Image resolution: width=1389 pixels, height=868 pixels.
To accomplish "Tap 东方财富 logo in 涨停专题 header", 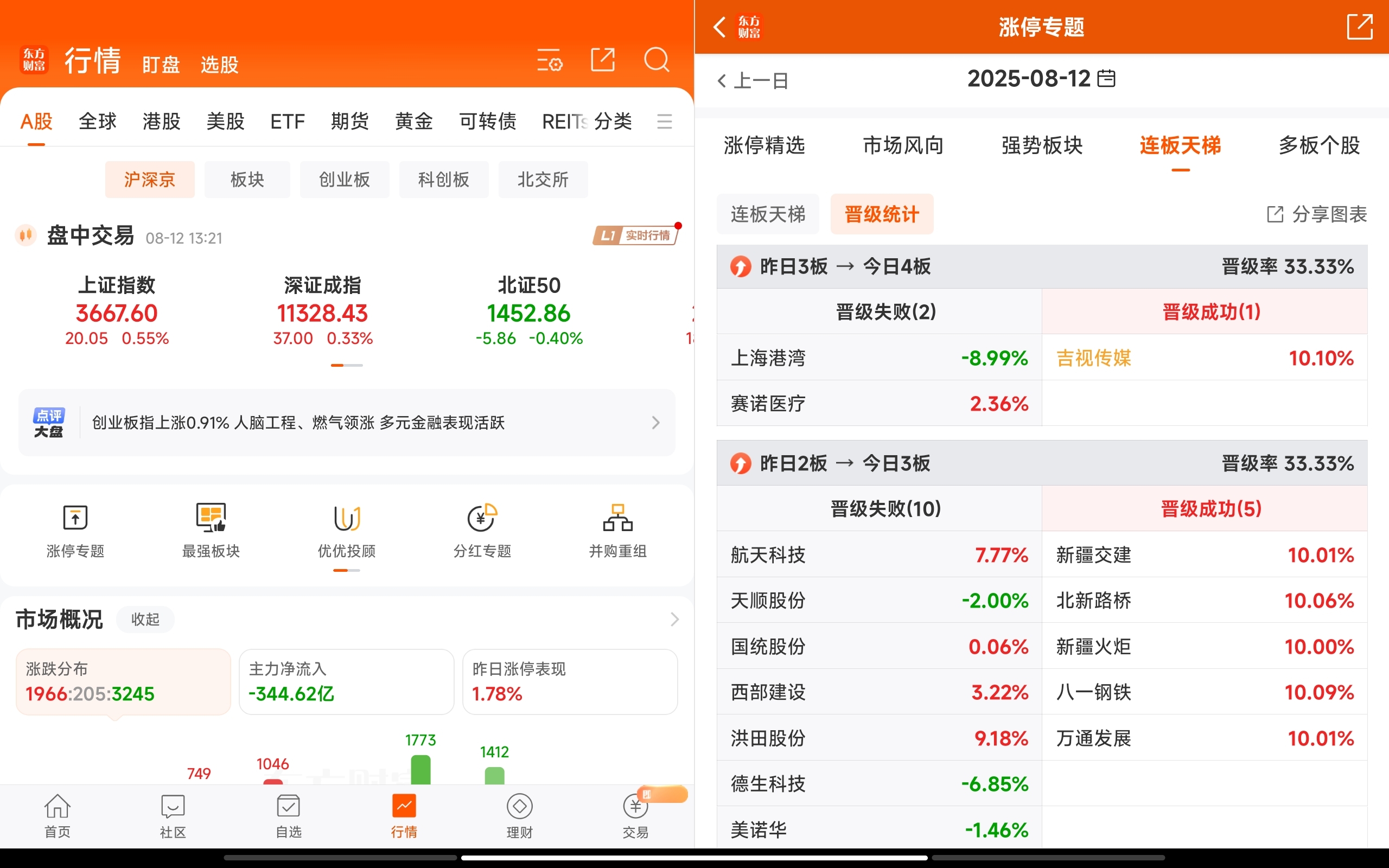I will click(749, 27).
